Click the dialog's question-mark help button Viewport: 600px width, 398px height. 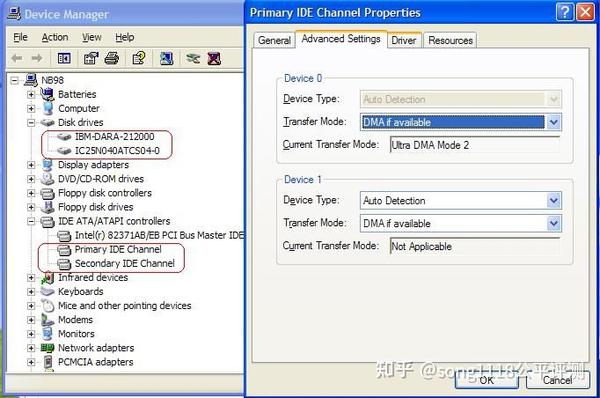pyautogui.click(x=564, y=12)
